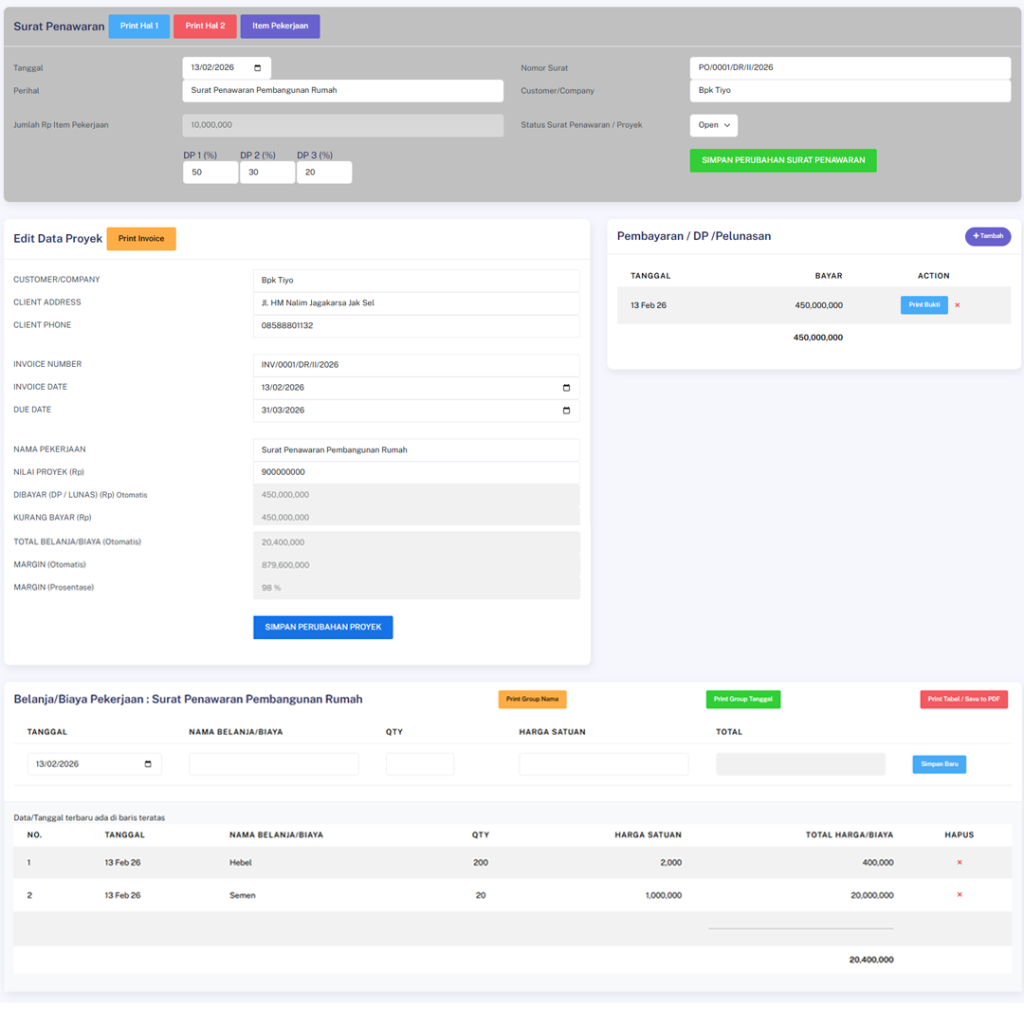Click Print Tabel / Save to PDF
Image resolution: width=1024 pixels, height=1024 pixels.
pos(963,699)
